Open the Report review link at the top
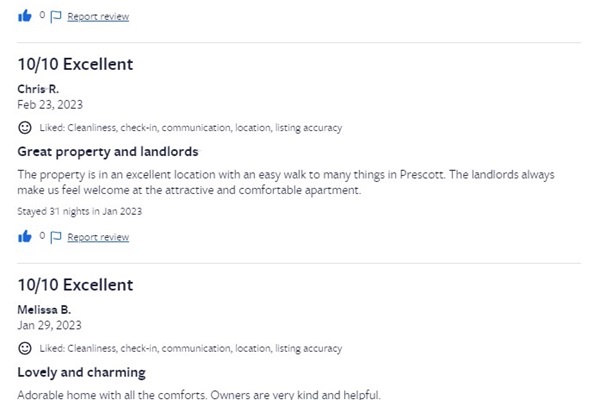 98,16
